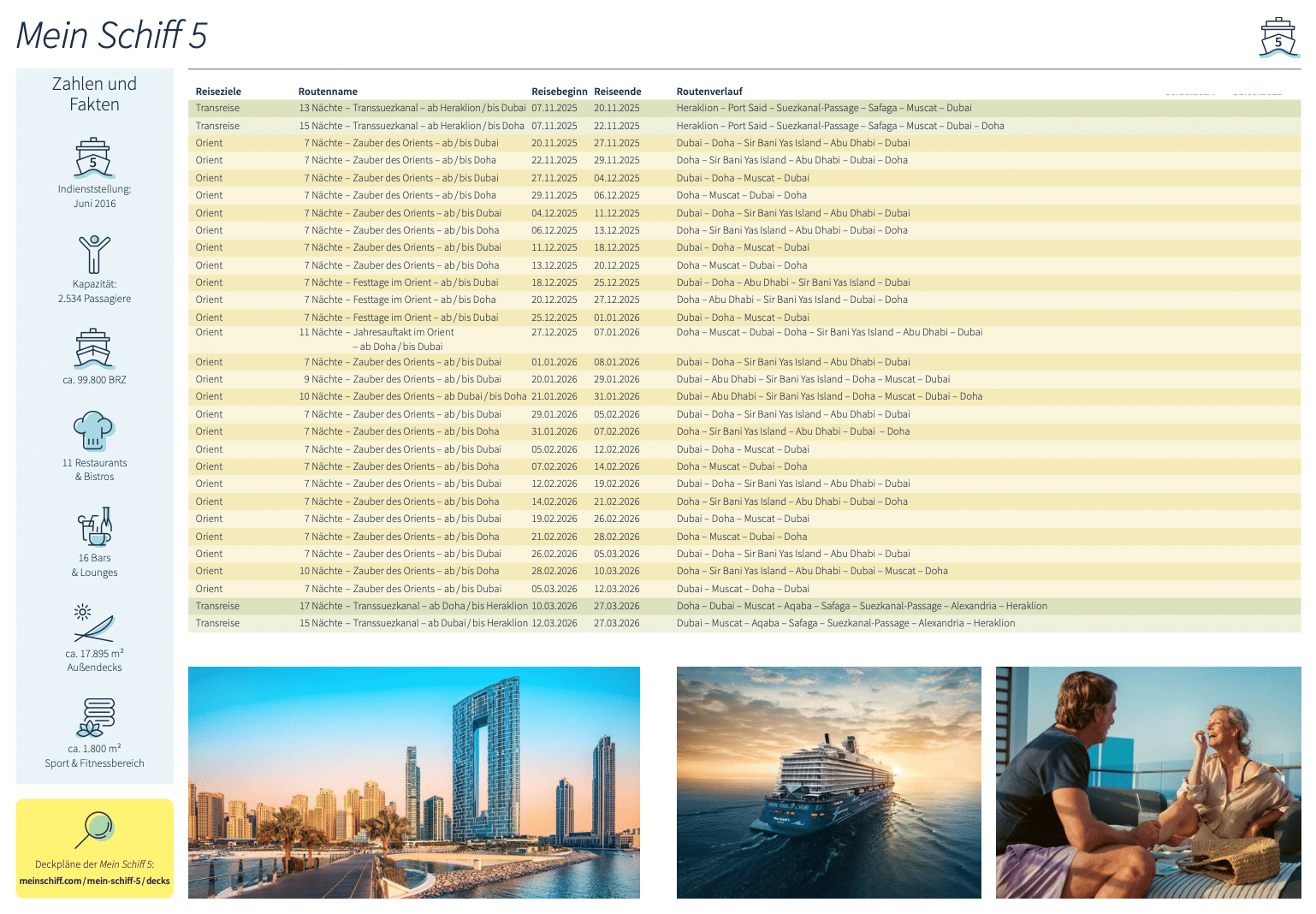Click the Reisebeginn column header

pyautogui.click(x=559, y=92)
